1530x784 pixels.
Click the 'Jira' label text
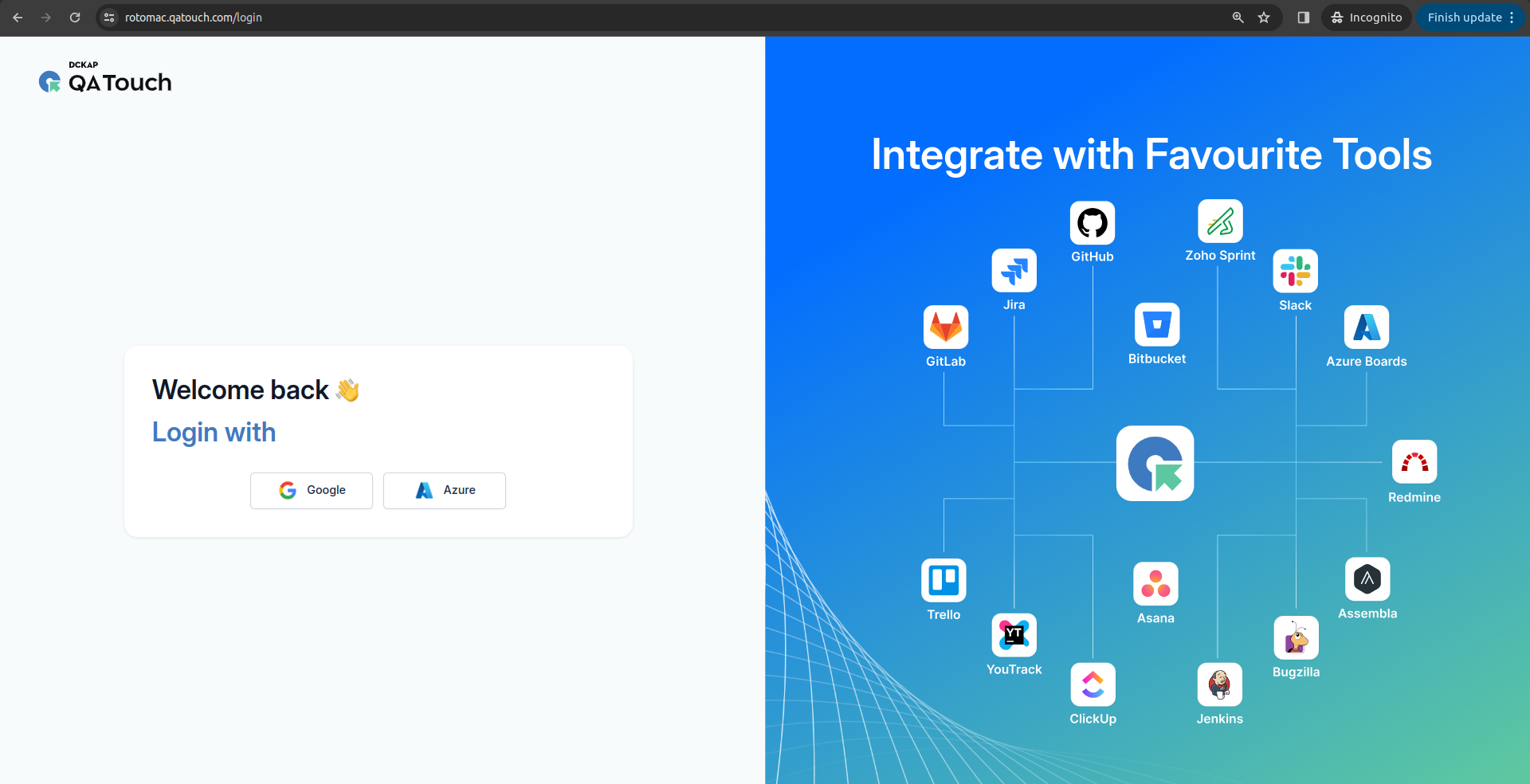1014,305
